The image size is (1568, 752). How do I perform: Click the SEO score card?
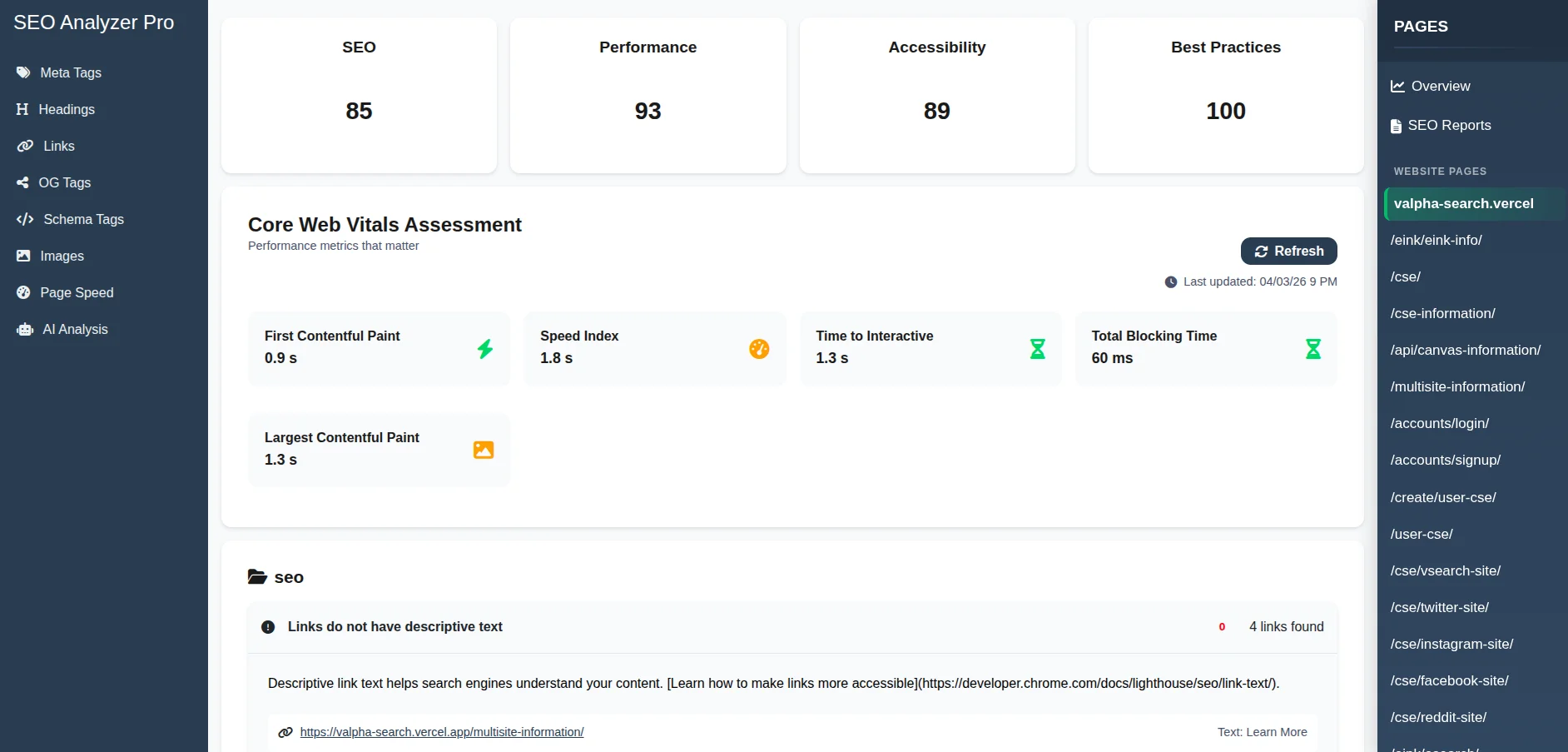359,96
